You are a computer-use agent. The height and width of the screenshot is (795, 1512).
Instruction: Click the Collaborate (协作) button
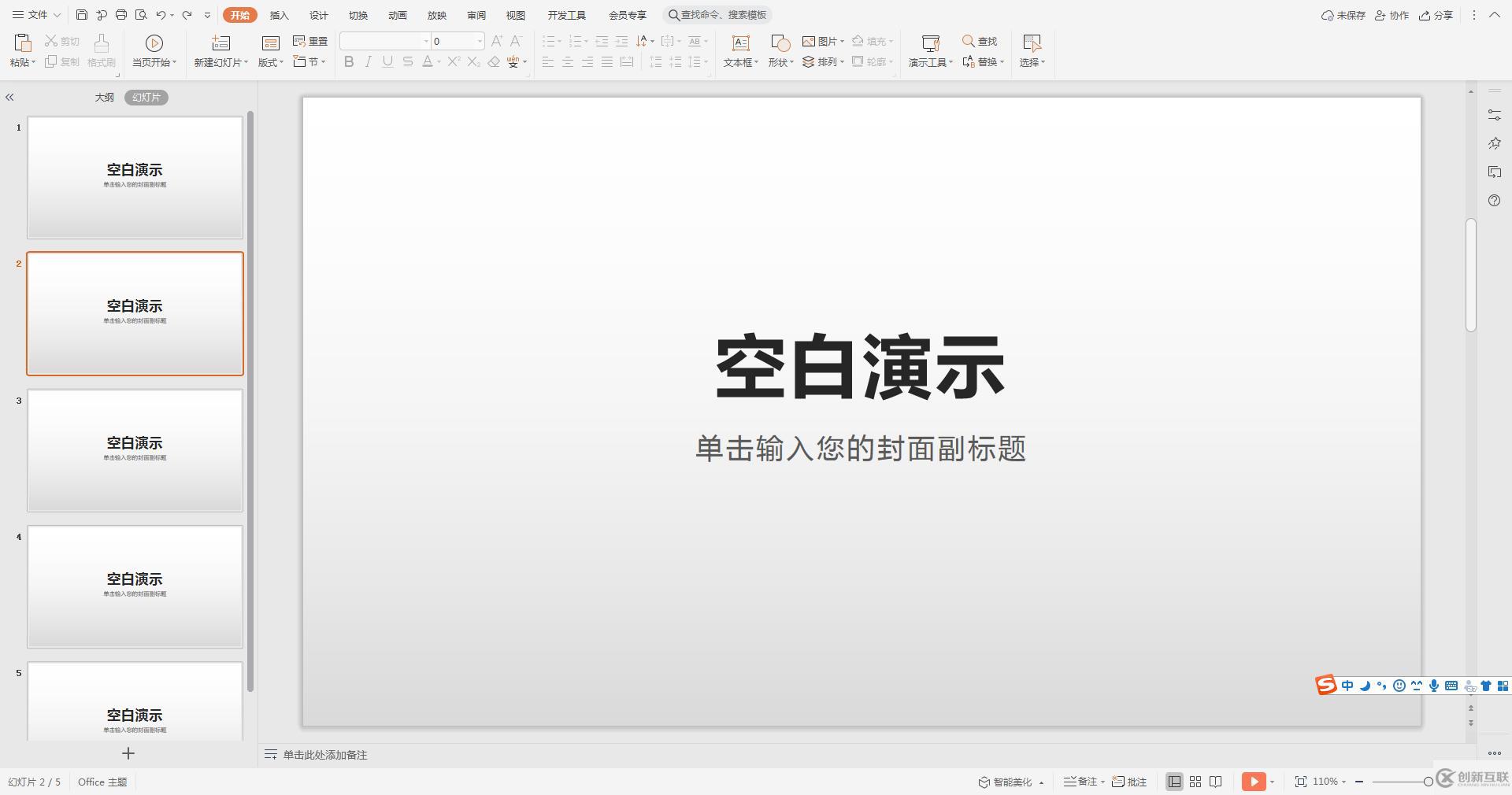1392,15
